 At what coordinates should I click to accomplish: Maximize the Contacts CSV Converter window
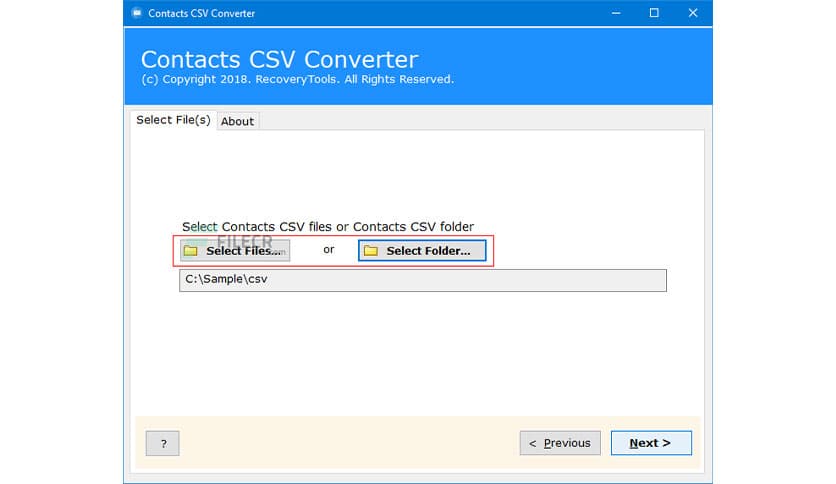(654, 13)
